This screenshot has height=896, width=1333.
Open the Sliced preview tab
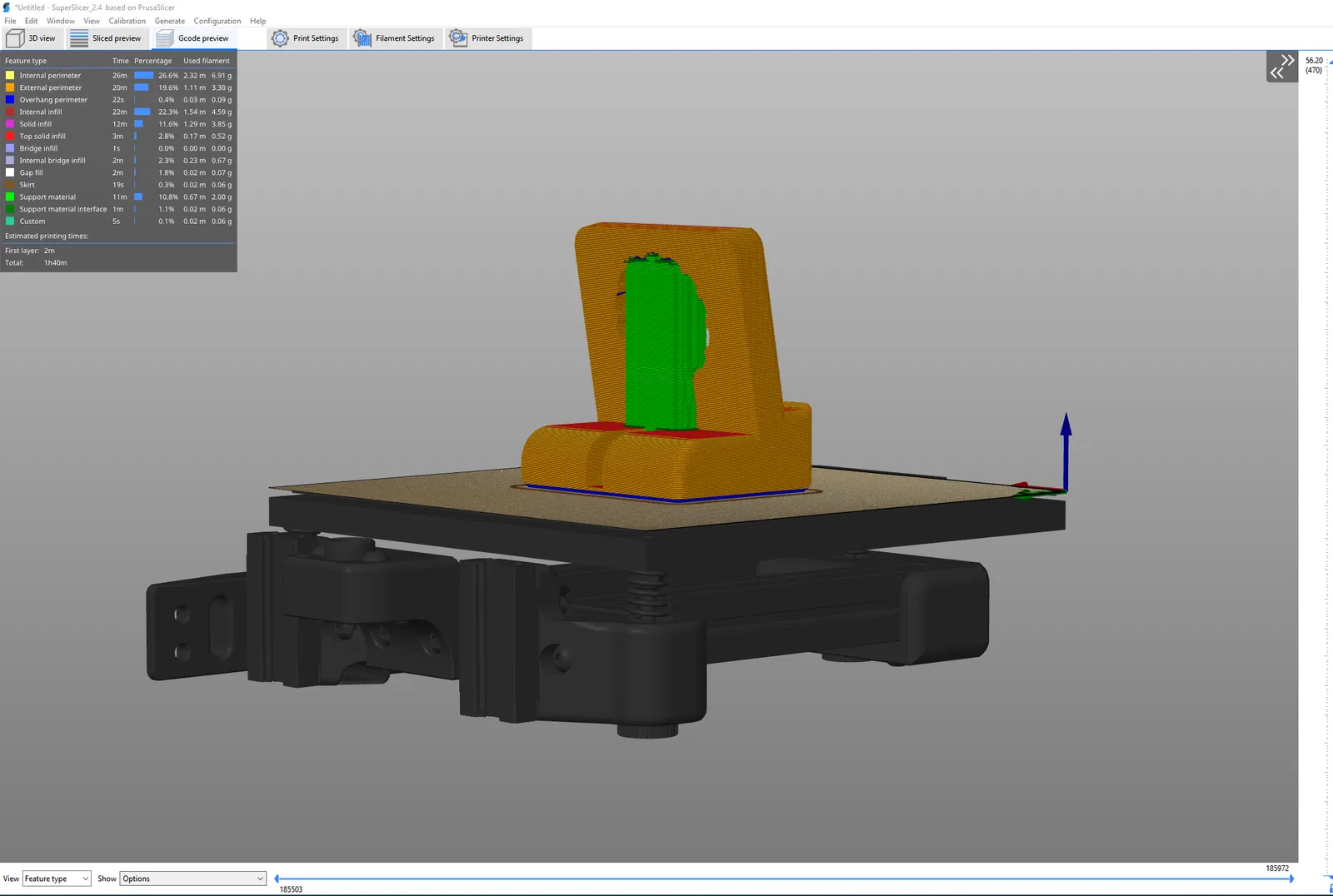tap(106, 38)
